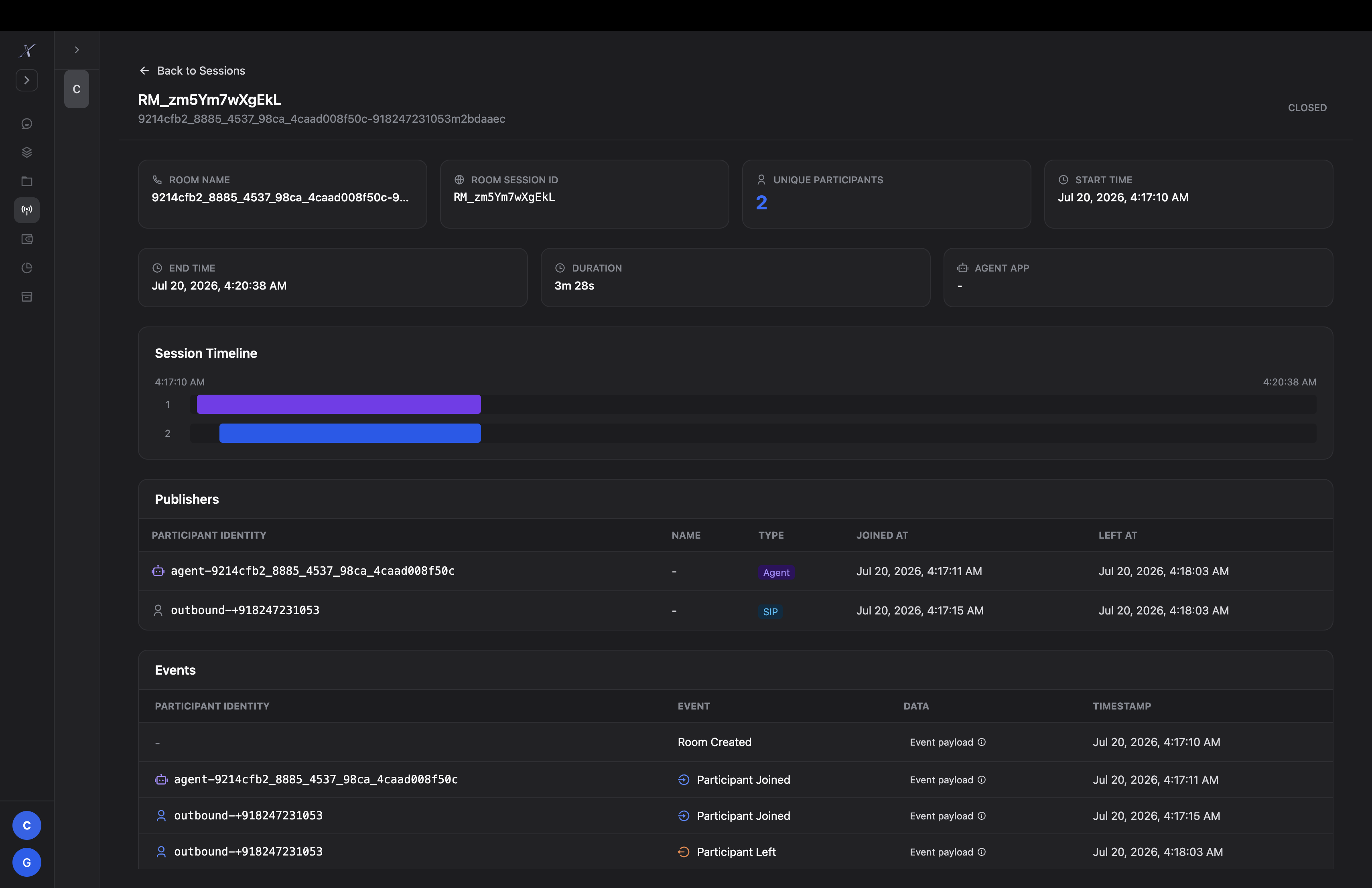The height and width of the screenshot is (888, 1372).
Task: Click the CLOSED status label
Action: point(1307,108)
